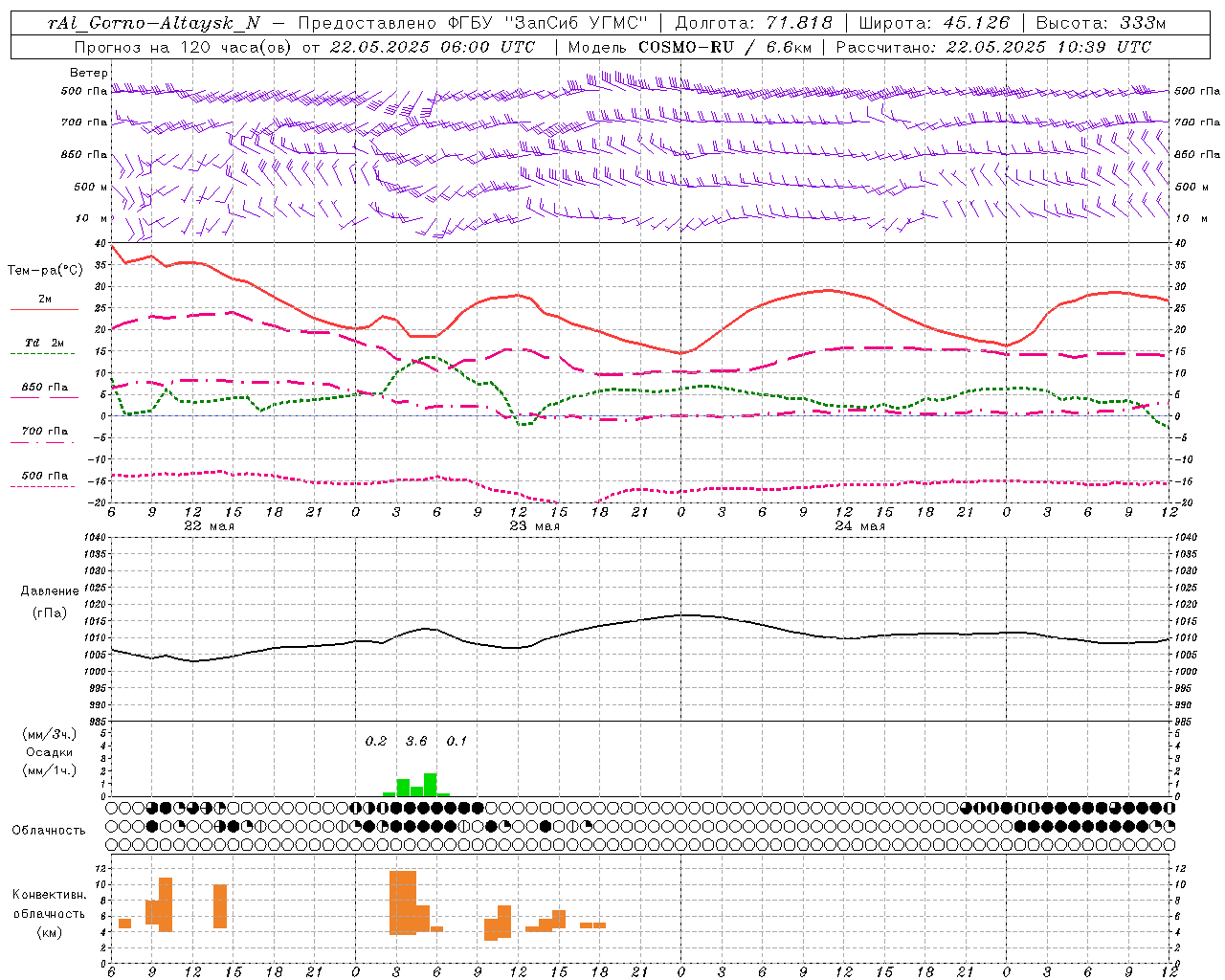
Task: Select the (мм/1ч.) precipitation unit label
Action: [x=50, y=770]
